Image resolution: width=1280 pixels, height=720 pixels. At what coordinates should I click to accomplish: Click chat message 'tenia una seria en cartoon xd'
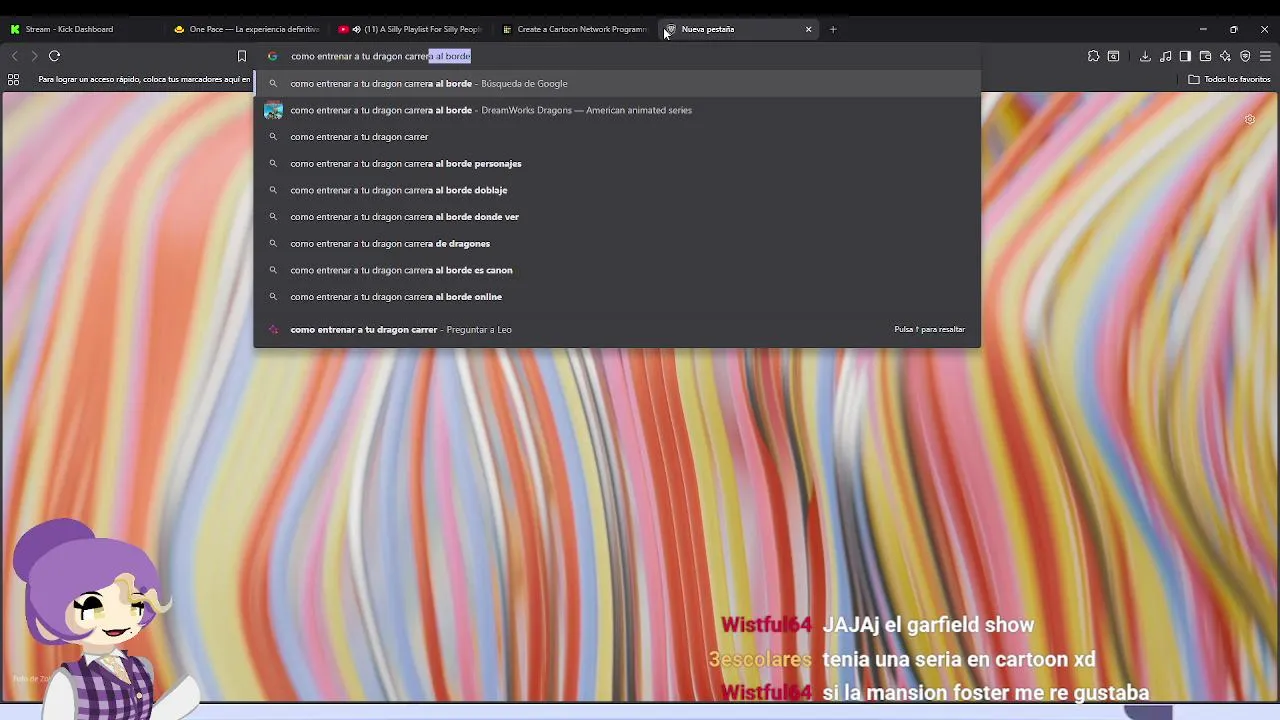coord(959,659)
